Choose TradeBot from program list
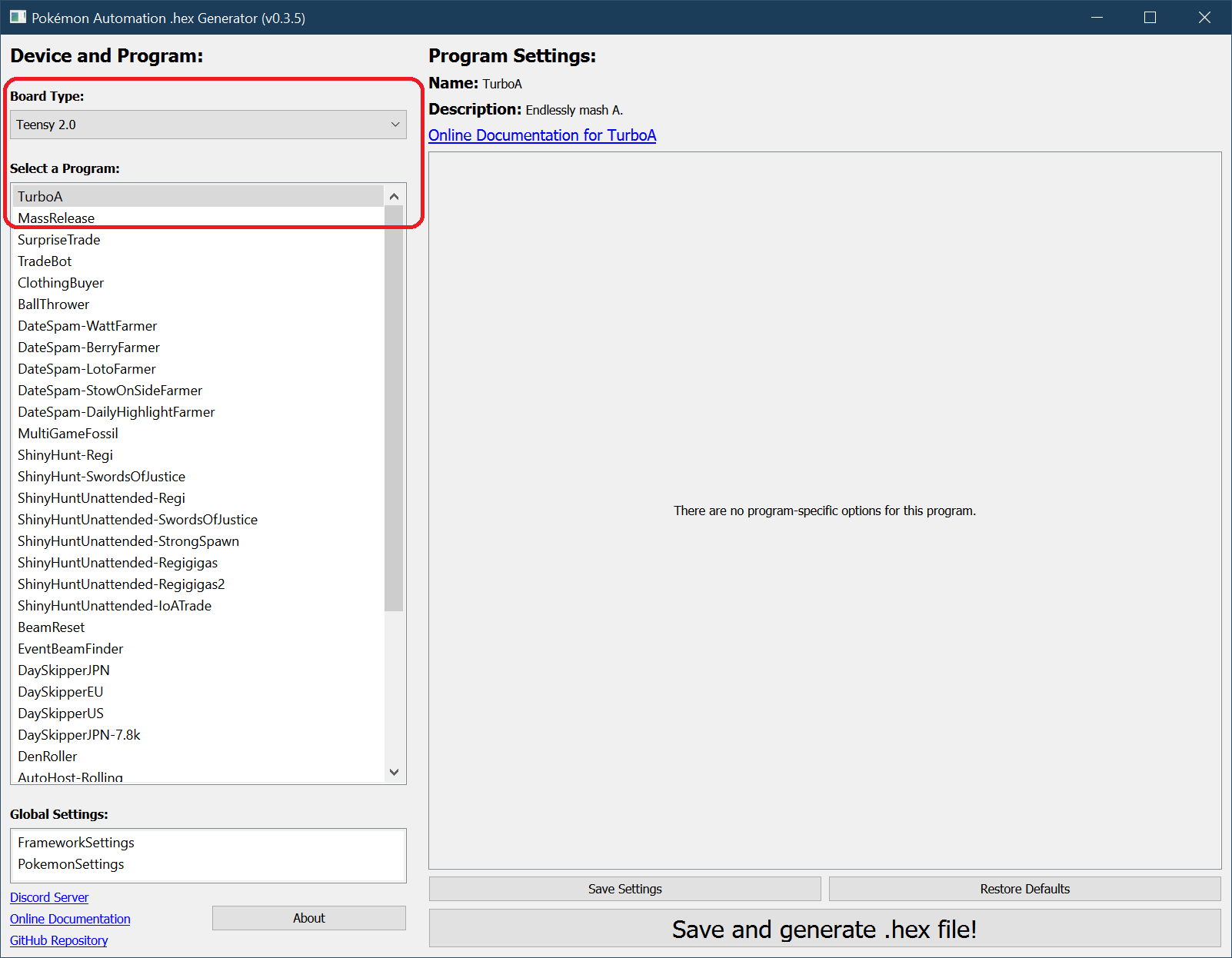Screen dimensions: 1232x958 point(198,261)
